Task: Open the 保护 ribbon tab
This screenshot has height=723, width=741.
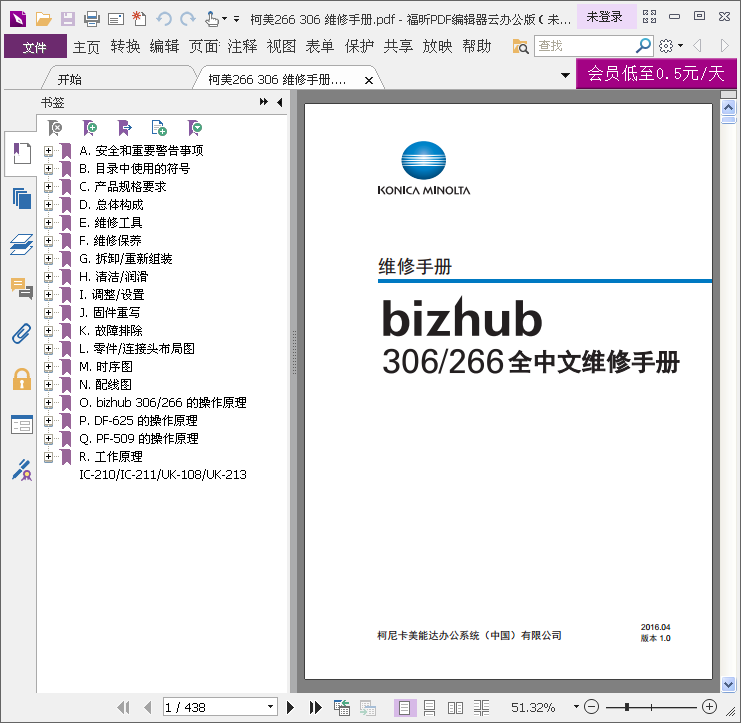Action: coord(359,46)
